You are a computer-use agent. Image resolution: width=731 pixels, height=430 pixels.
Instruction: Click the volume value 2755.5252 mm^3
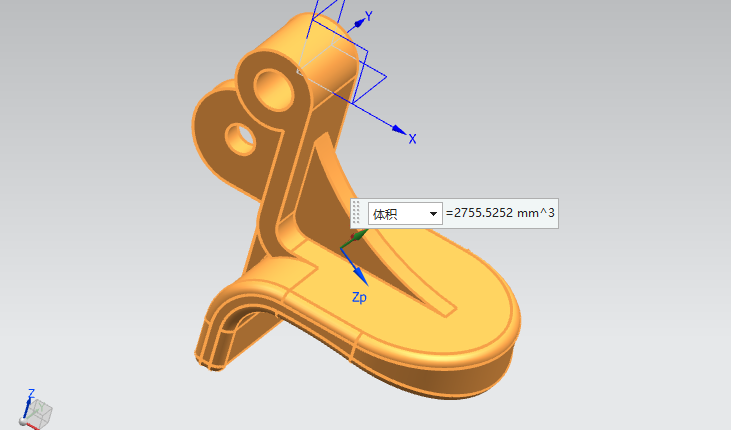[x=500, y=214]
